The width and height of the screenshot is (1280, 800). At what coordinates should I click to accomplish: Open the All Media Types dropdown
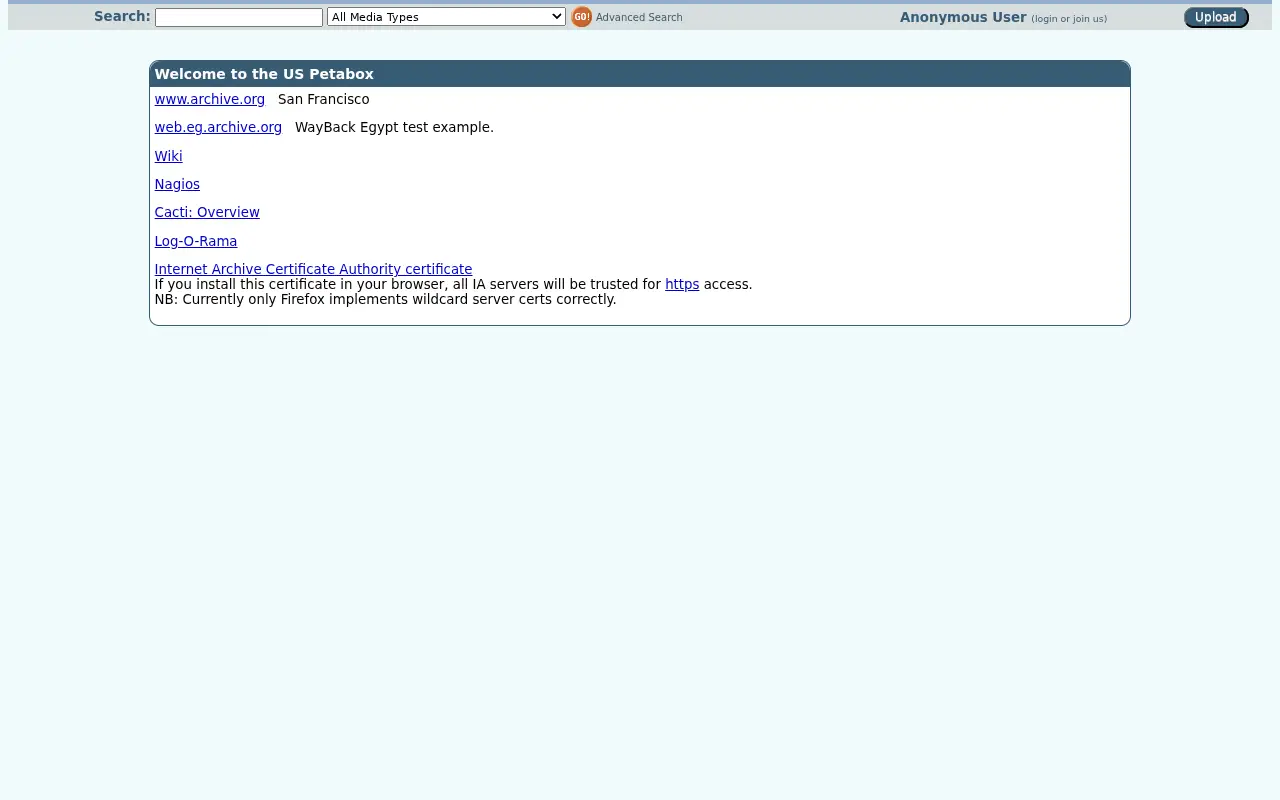point(446,17)
